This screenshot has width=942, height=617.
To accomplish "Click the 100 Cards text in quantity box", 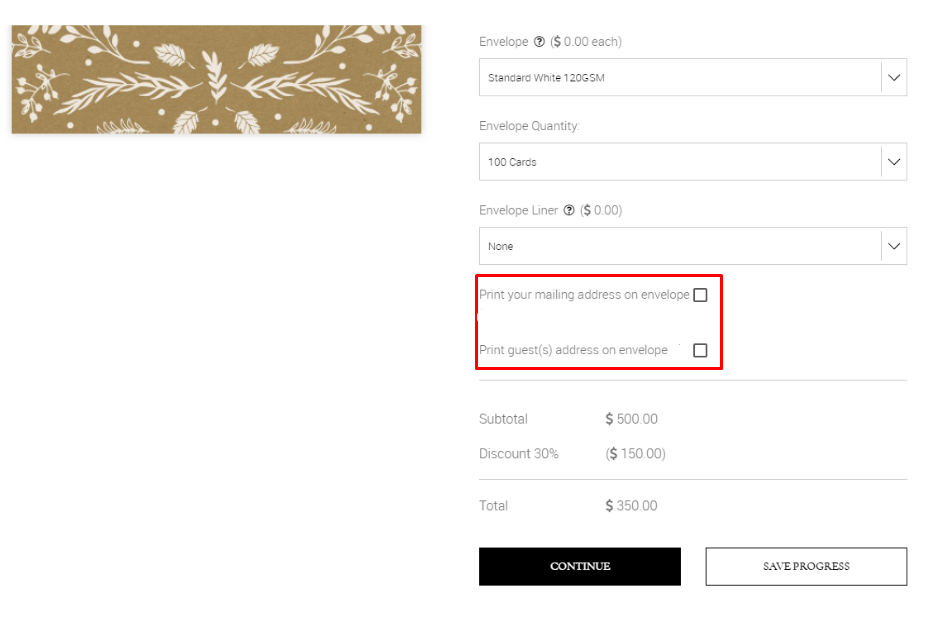I will click(512, 162).
